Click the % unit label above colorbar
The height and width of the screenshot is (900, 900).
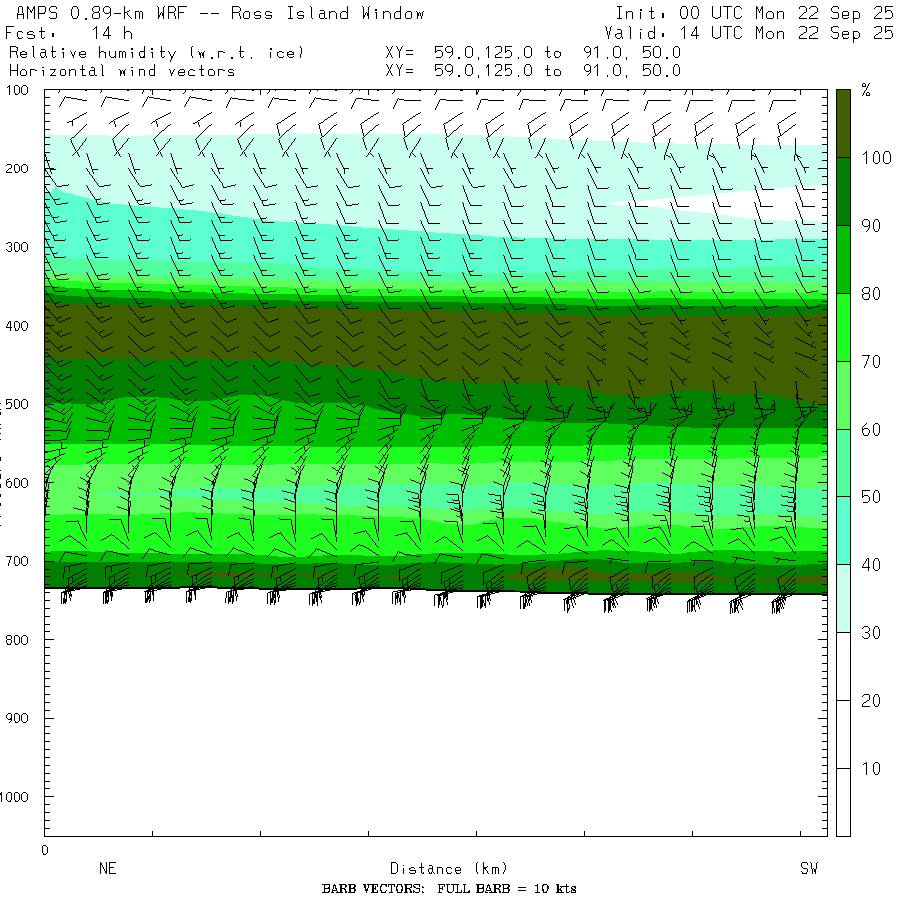pos(866,90)
